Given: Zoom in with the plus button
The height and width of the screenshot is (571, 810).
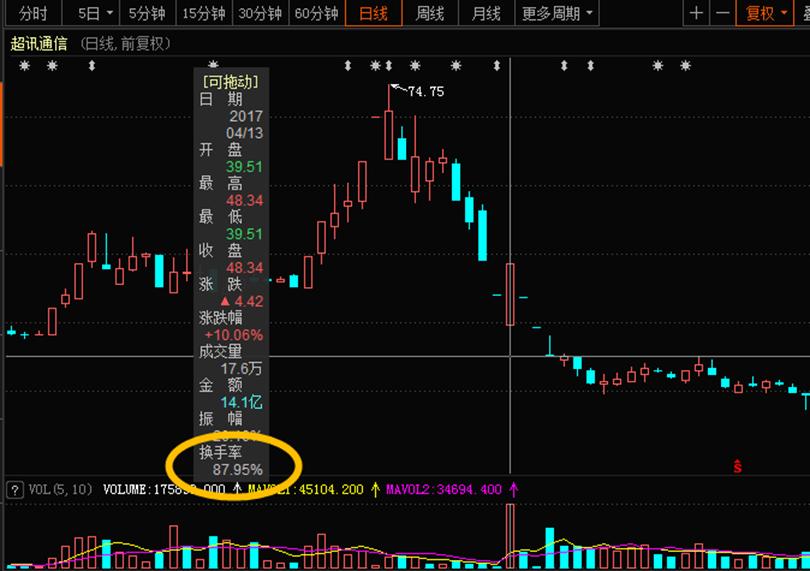Looking at the screenshot, I should click(696, 13).
